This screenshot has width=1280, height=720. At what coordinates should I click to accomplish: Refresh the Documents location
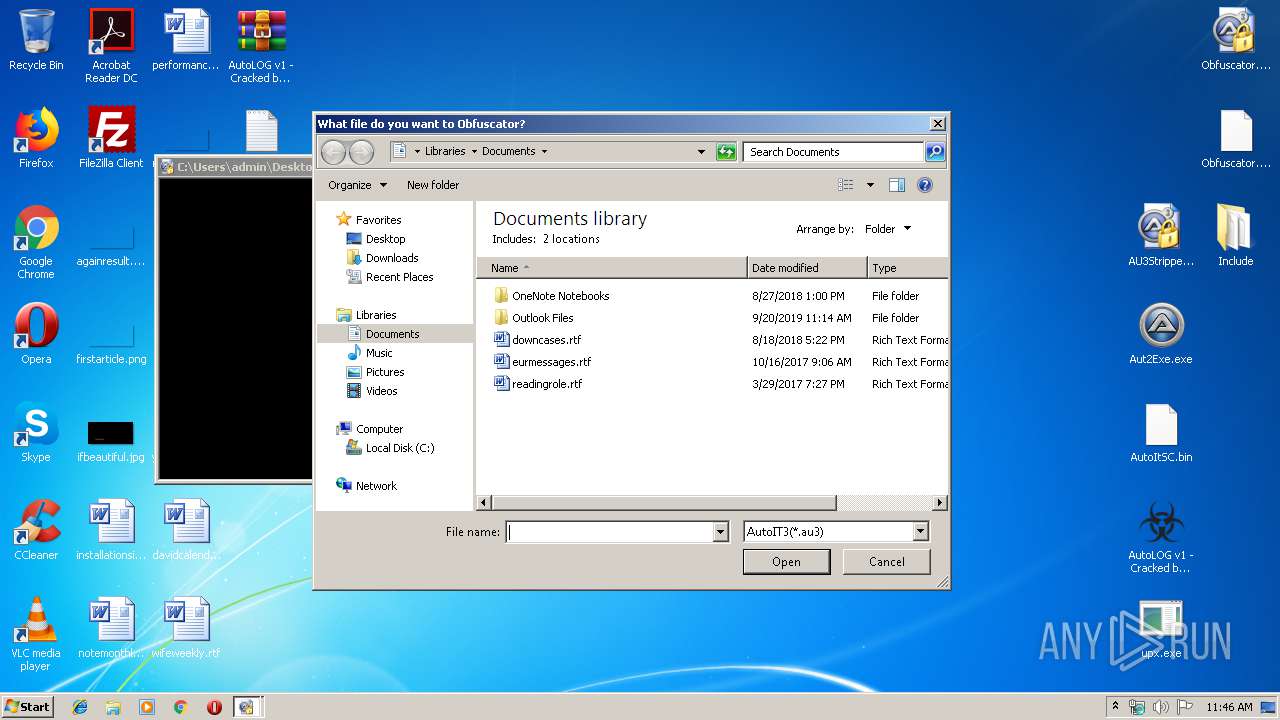pyautogui.click(x=726, y=152)
